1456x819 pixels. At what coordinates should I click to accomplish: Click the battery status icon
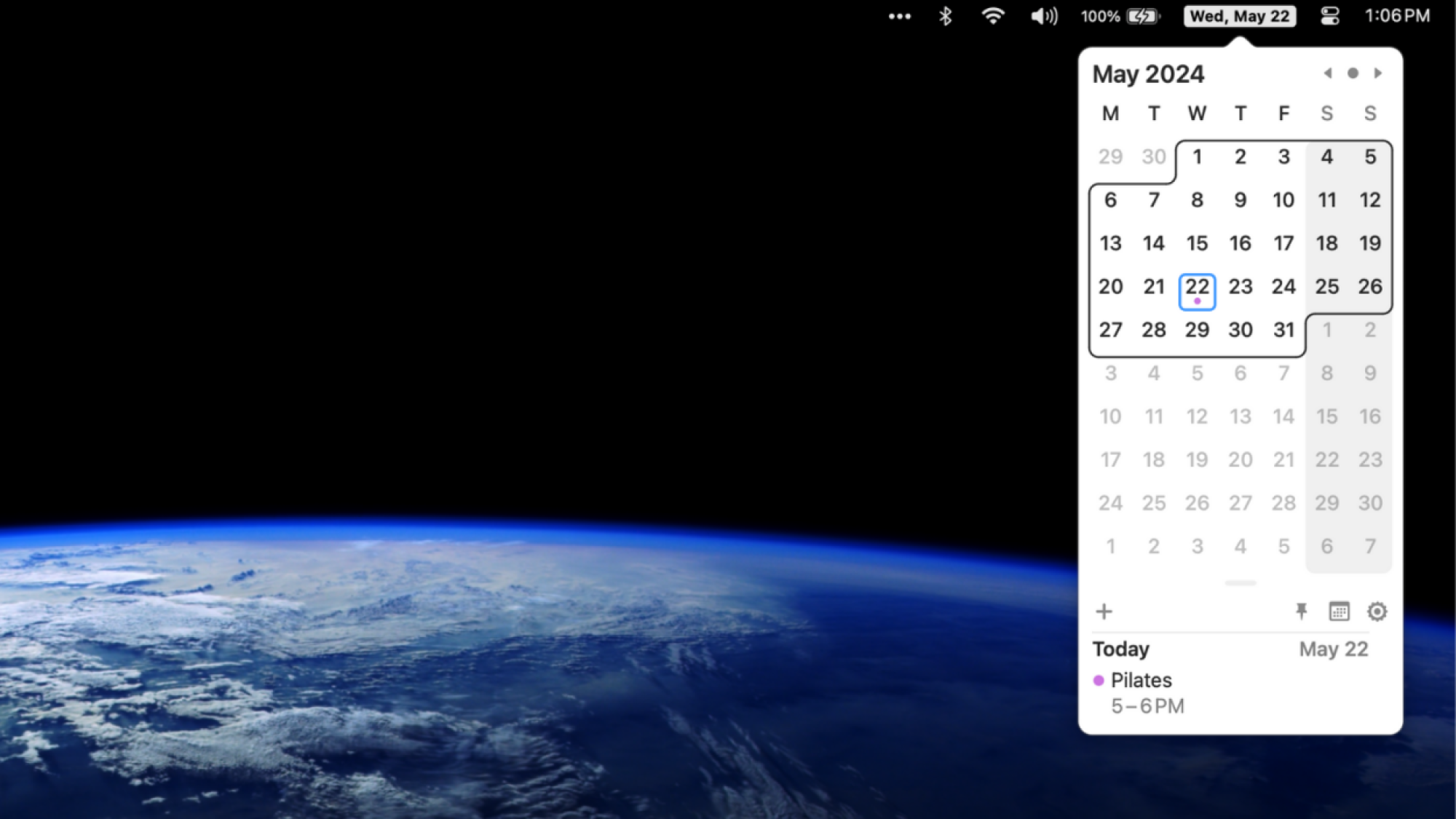coord(1142,16)
